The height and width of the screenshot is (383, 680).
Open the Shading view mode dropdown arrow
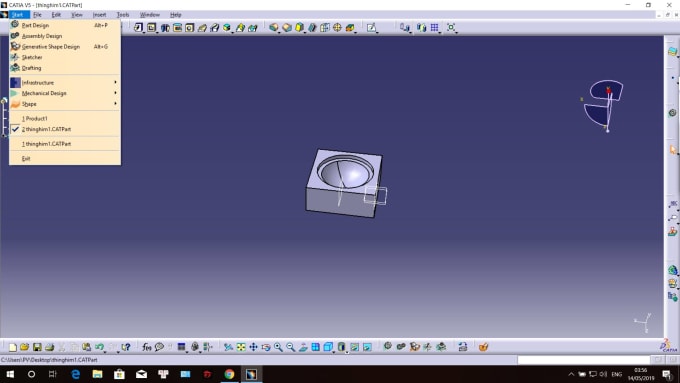coord(347,352)
